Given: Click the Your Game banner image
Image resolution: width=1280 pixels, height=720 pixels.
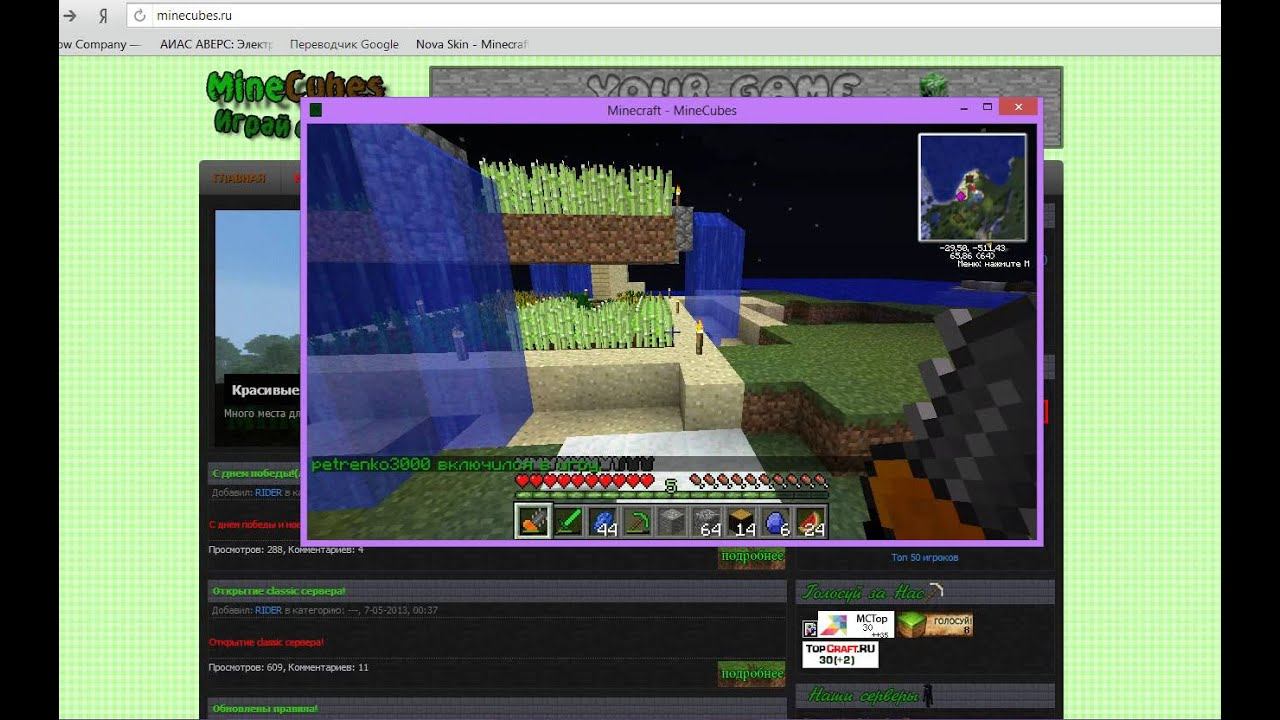Looking at the screenshot, I should (746, 82).
